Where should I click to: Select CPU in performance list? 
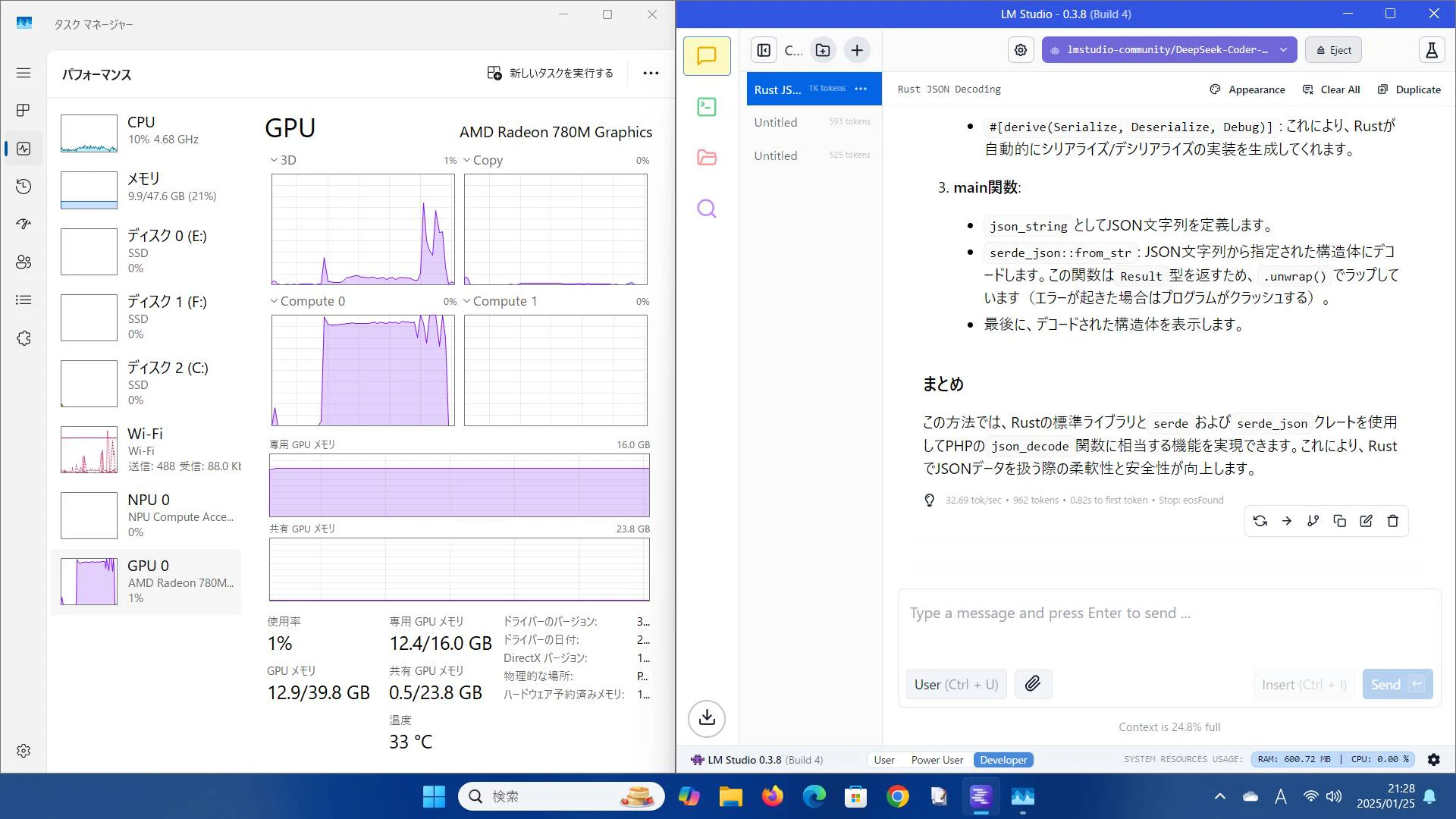coord(146,132)
